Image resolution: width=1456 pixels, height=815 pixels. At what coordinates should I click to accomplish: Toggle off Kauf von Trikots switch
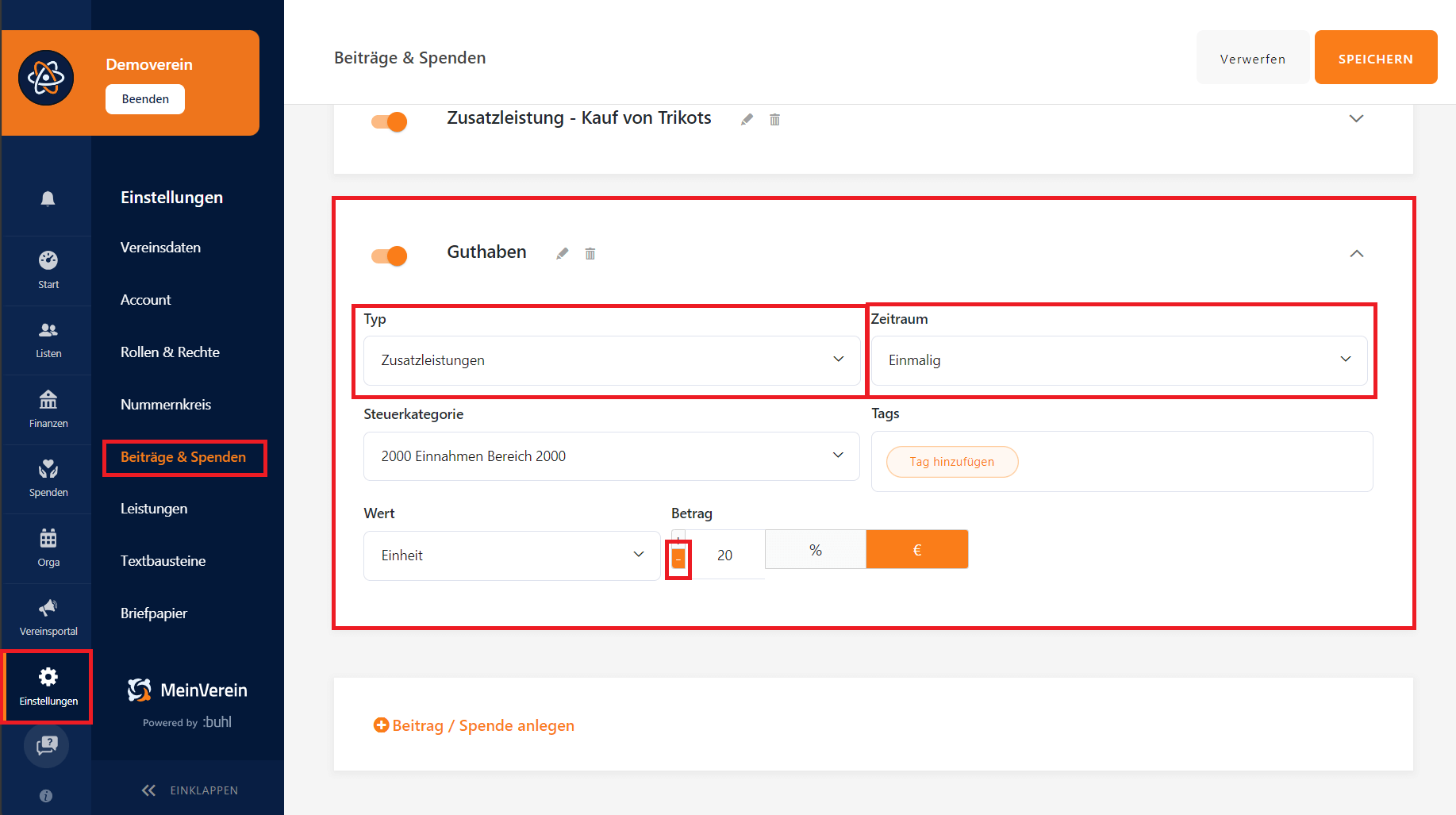point(389,121)
